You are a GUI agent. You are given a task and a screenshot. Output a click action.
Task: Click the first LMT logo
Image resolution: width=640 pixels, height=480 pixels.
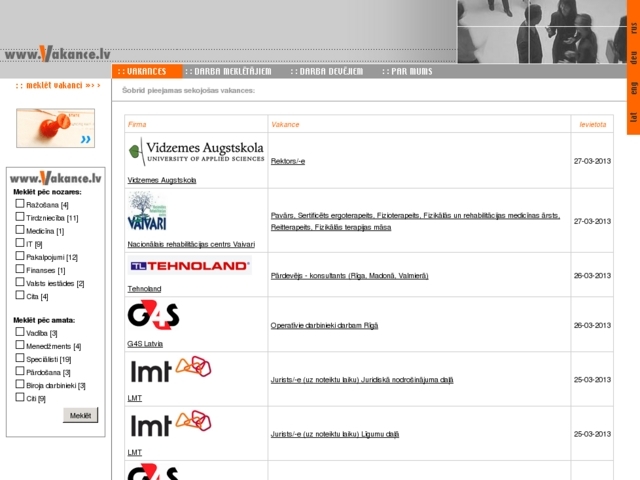tap(169, 370)
